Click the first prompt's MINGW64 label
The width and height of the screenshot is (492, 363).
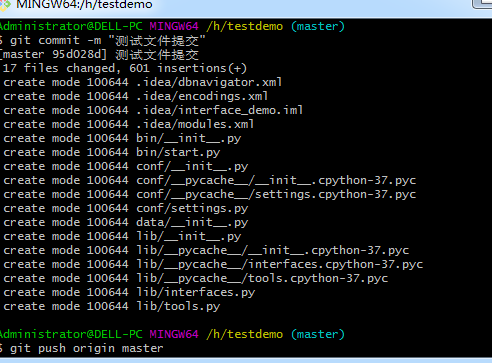click(x=174, y=26)
